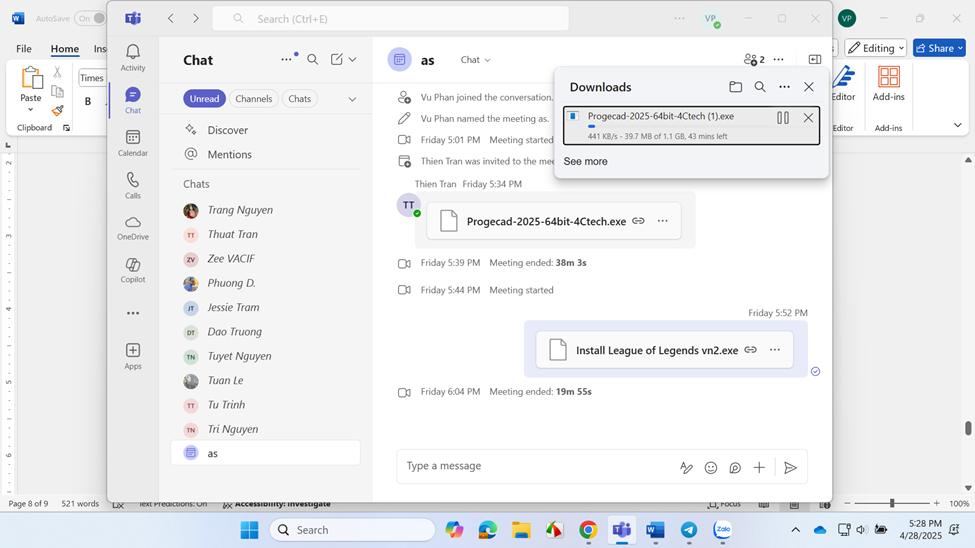Pause the Progecad download
Image resolution: width=975 pixels, height=548 pixels.
[783, 118]
